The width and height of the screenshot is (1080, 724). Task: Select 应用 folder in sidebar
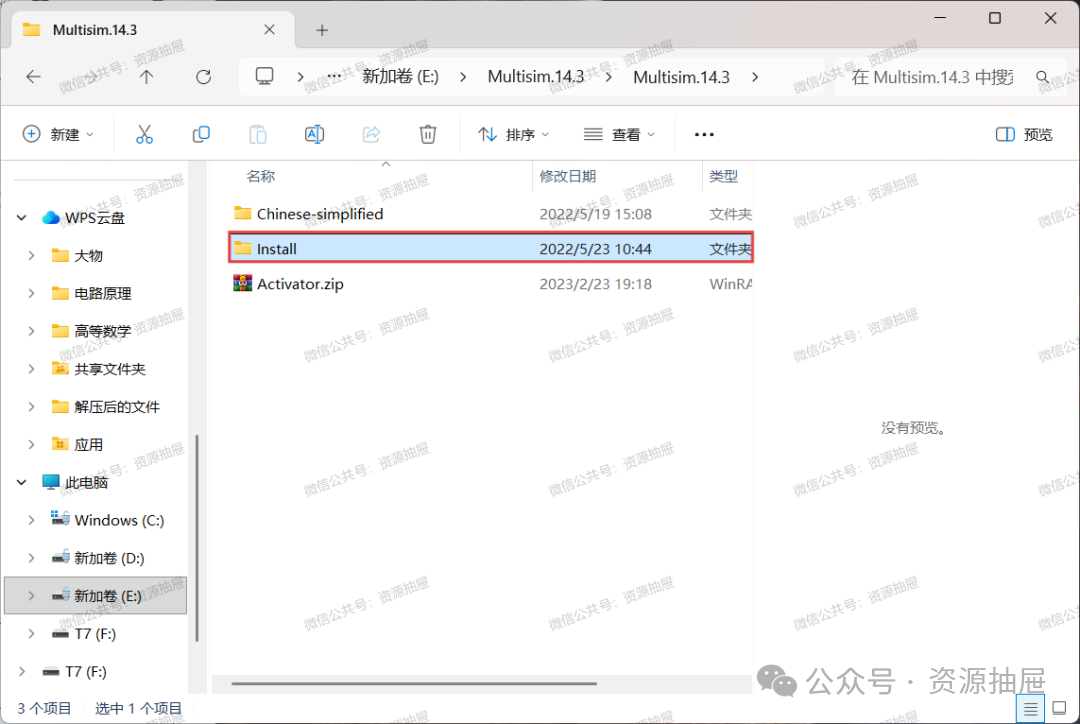click(88, 444)
